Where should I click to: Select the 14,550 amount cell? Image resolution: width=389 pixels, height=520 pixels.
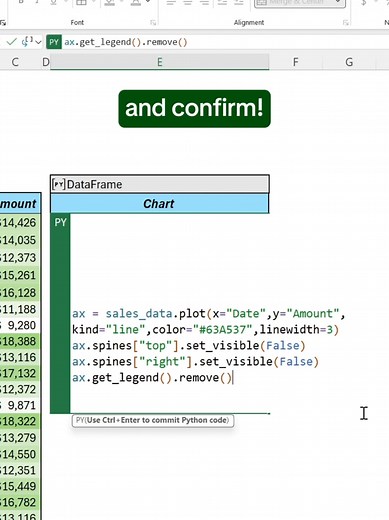point(20,454)
